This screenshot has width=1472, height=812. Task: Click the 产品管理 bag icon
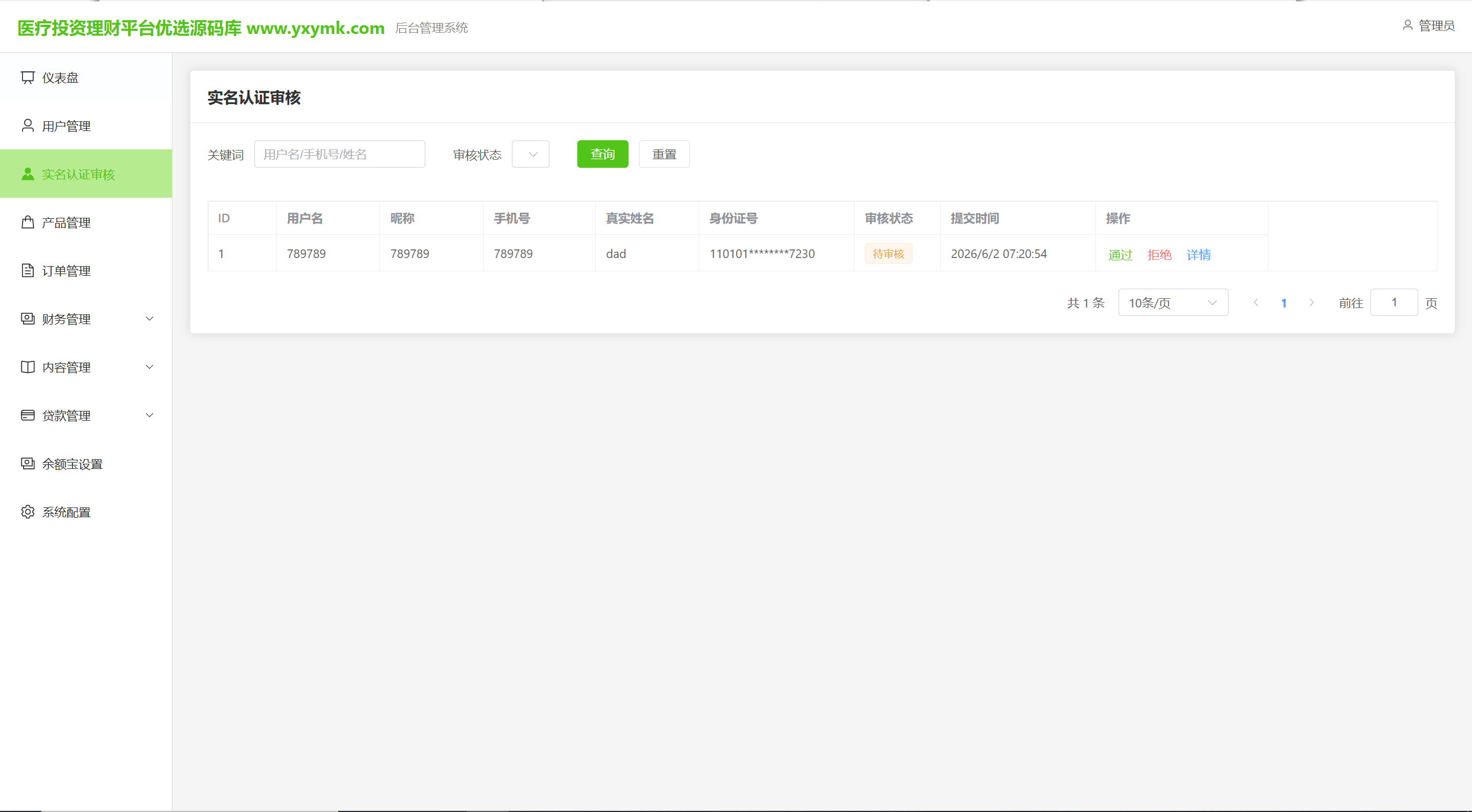(28, 222)
